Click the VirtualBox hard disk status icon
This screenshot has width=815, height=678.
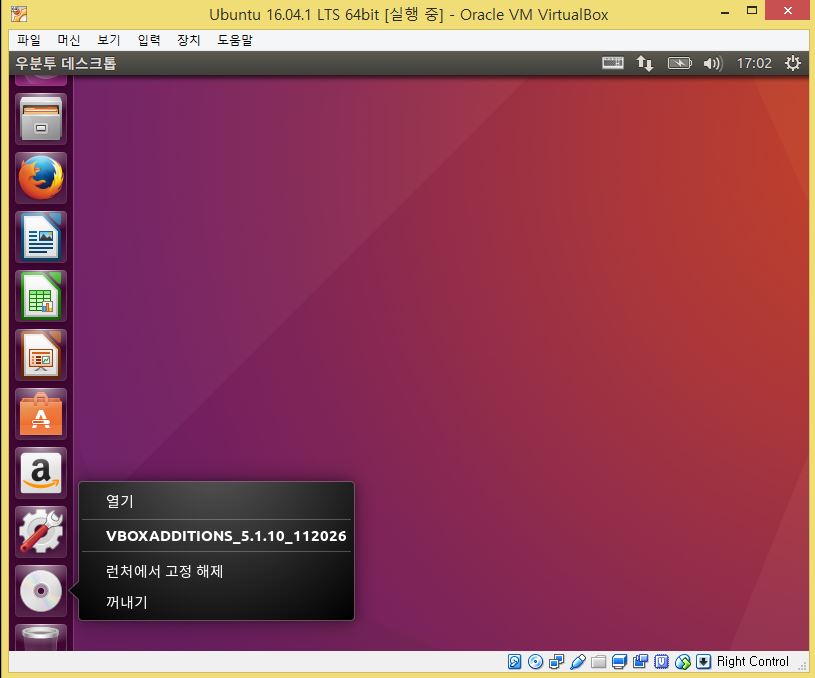point(515,661)
